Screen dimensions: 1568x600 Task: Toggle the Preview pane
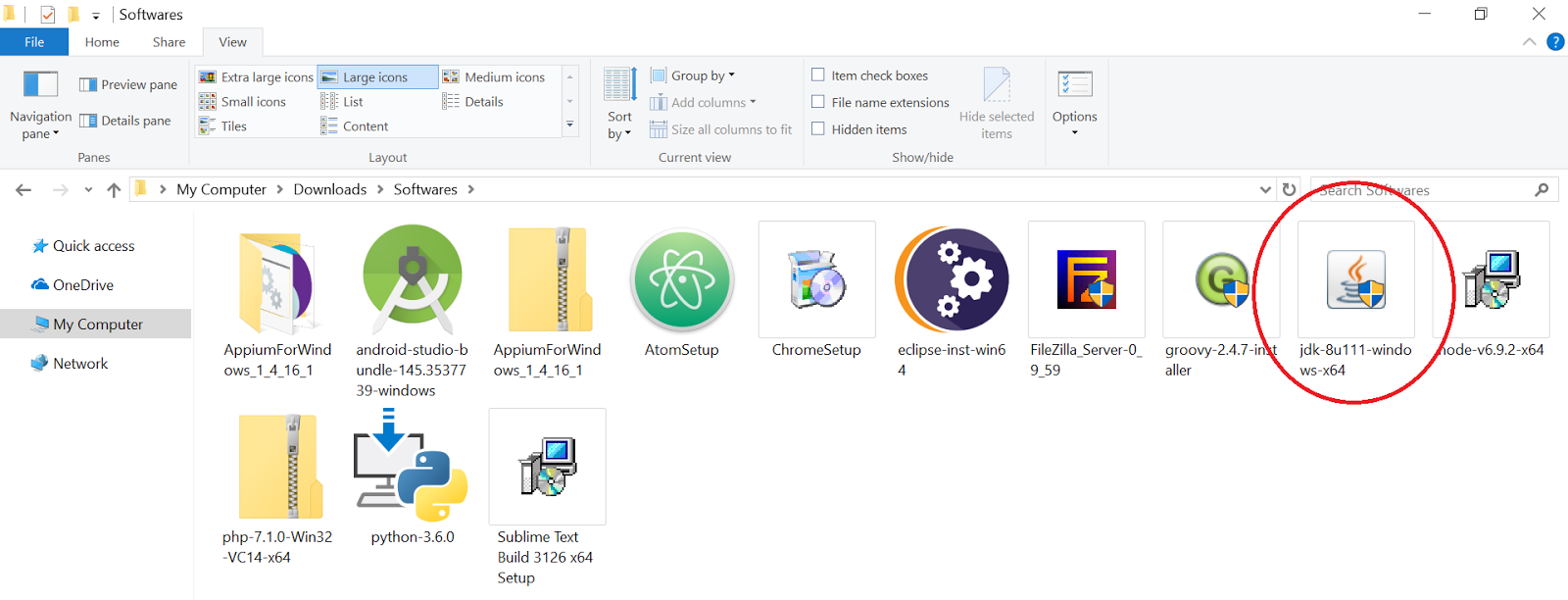click(x=128, y=84)
